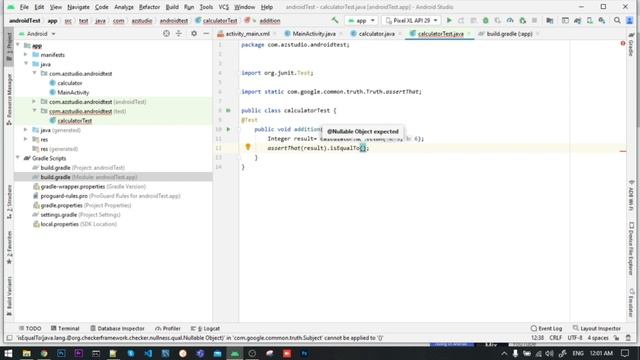Switch to build.gradle (app) tab
The height and width of the screenshot is (360, 640).
pos(509,34)
